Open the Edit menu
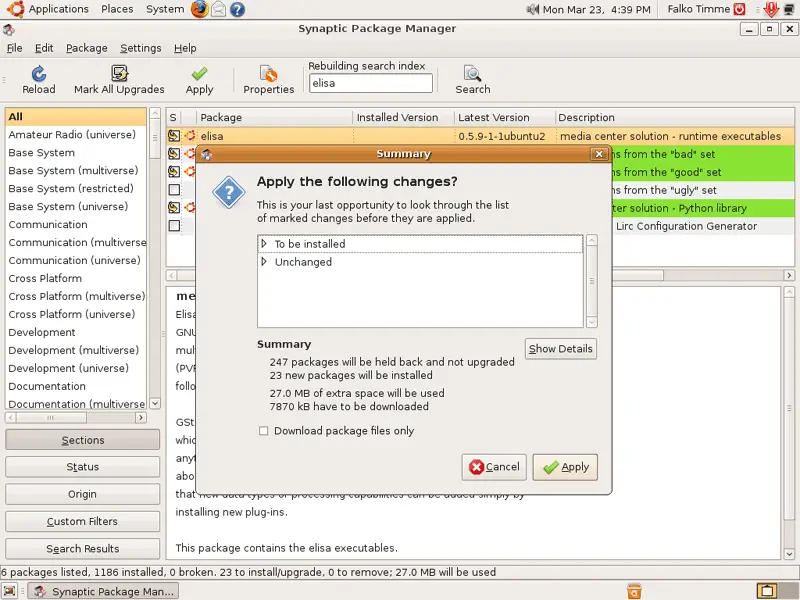 click(44, 48)
